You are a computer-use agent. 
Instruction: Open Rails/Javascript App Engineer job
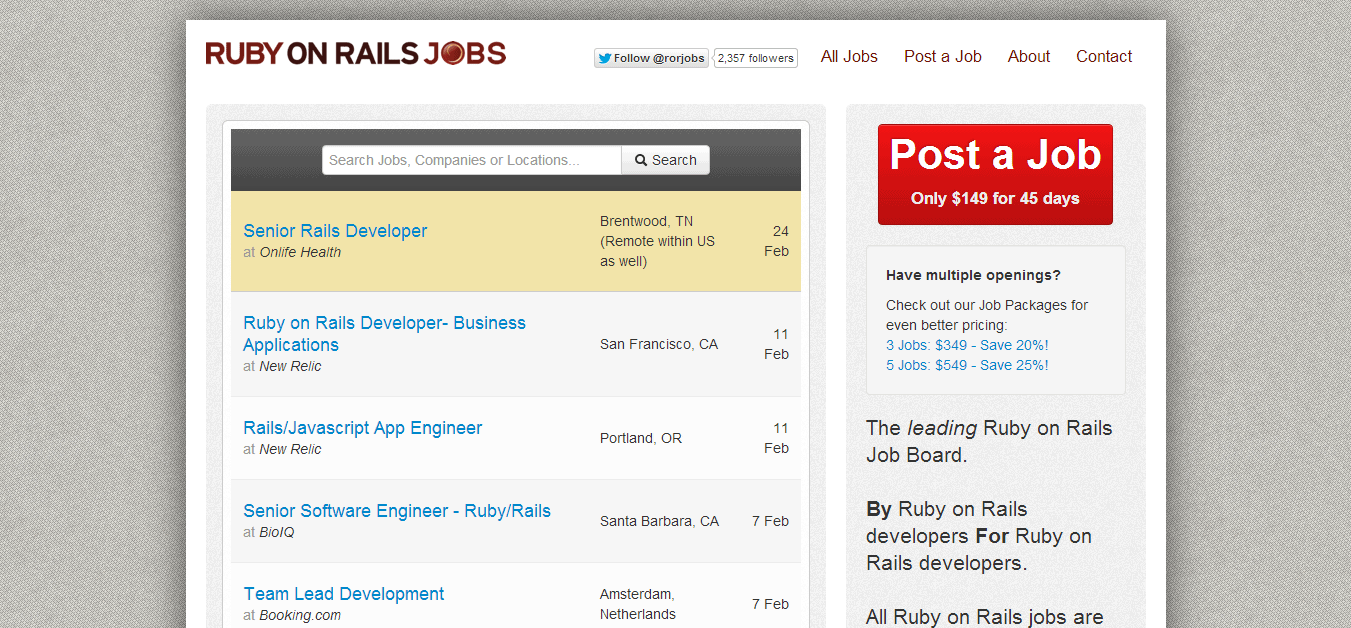pyautogui.click(x=362, y=428)
